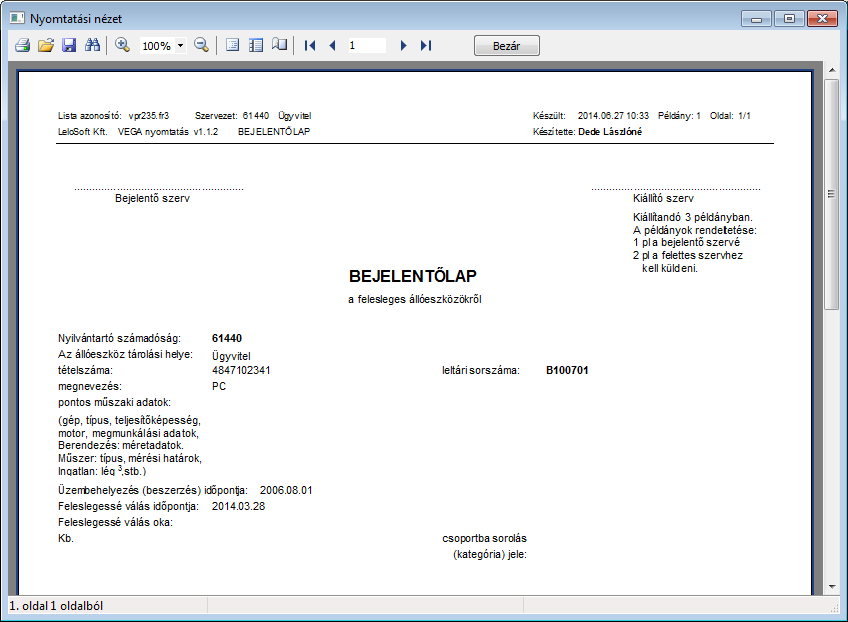Click item number 4847102341
848x622 pixels.
click(241, 370)
